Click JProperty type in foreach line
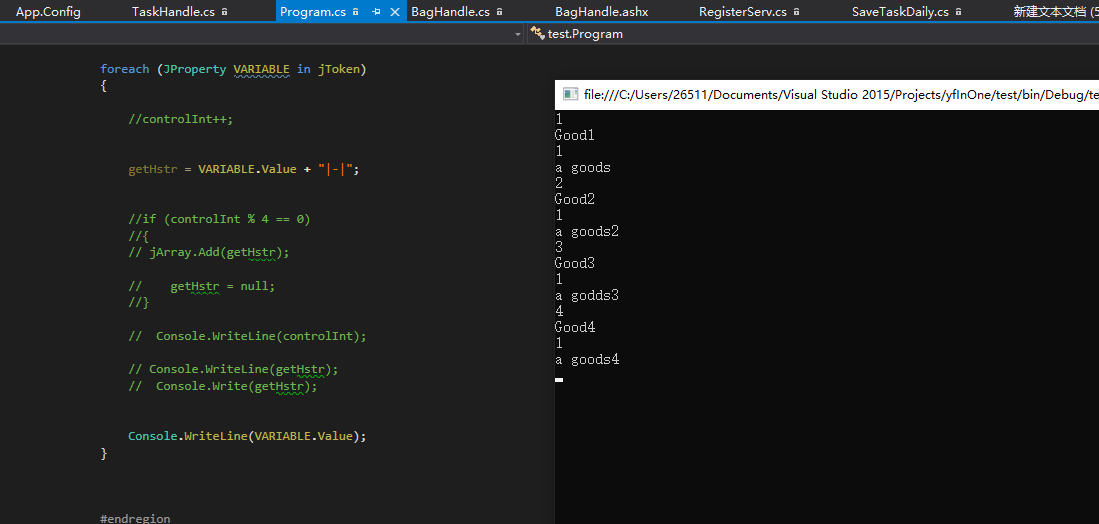 (194, 69)
